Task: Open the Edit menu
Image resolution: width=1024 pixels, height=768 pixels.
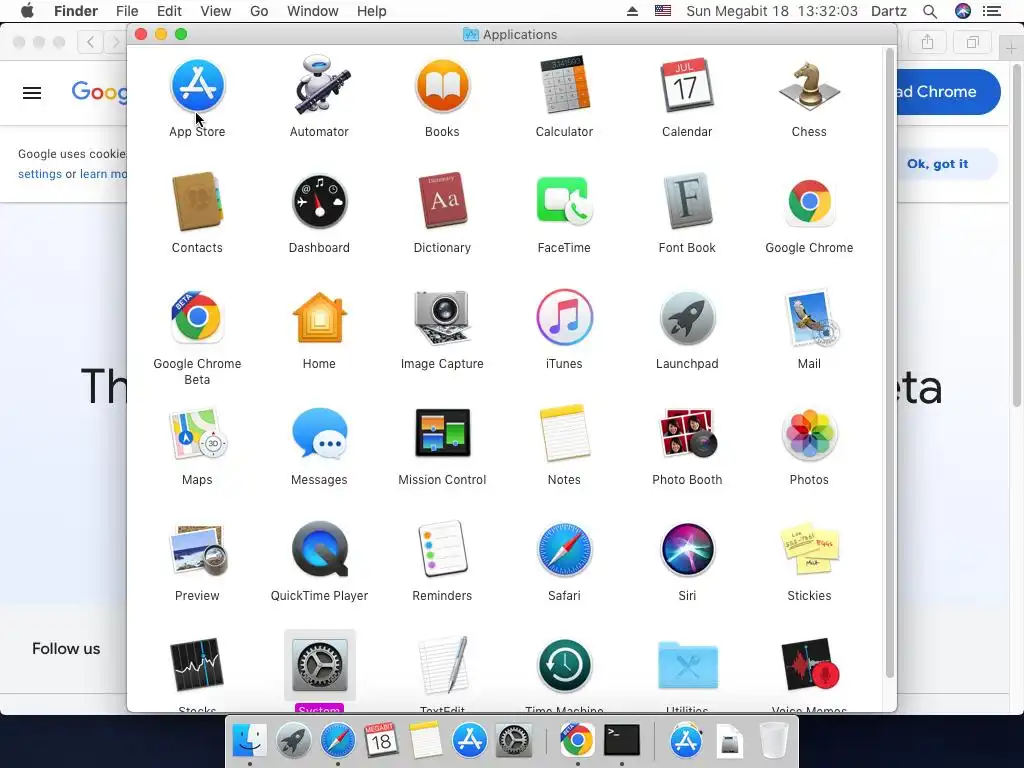Action: tap(169, 11)
